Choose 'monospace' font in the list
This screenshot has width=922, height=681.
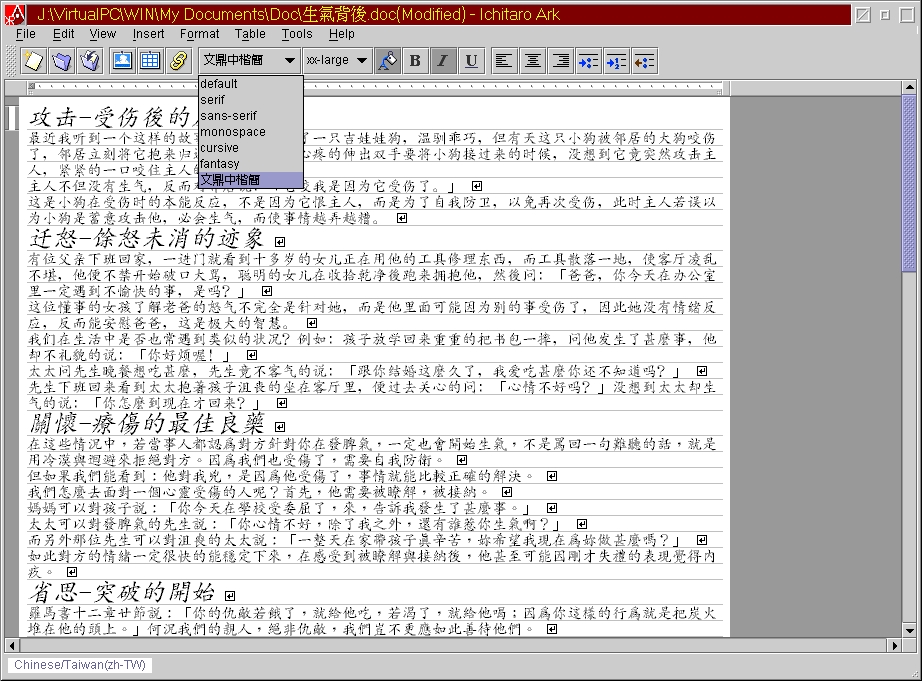[251, 131]
